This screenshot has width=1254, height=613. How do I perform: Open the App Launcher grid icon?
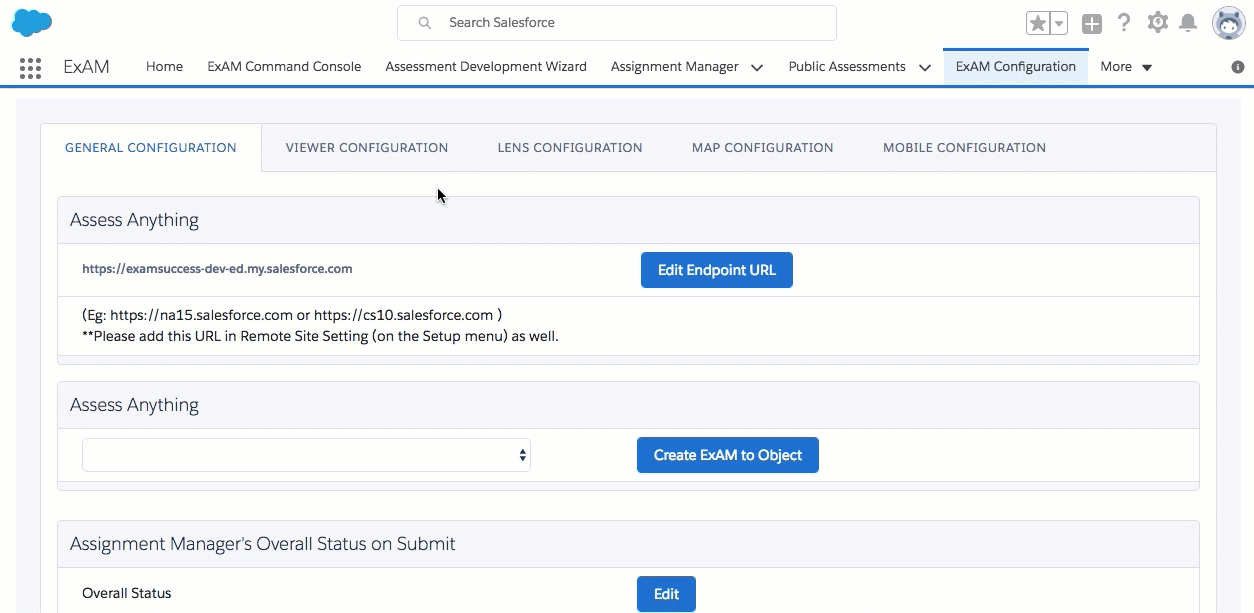[30, 68]
